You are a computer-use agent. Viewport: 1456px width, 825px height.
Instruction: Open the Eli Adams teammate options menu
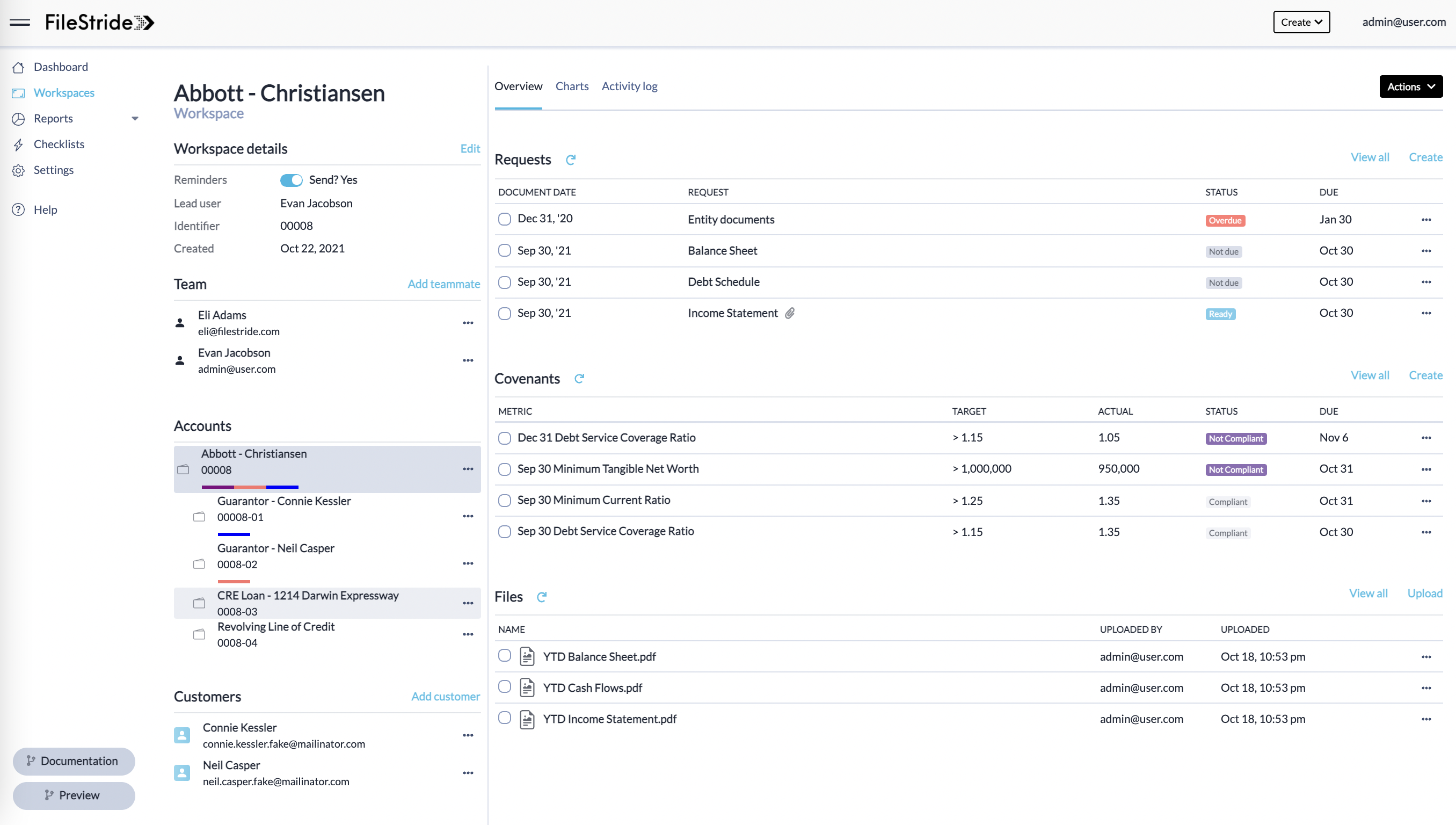point(467,323)
